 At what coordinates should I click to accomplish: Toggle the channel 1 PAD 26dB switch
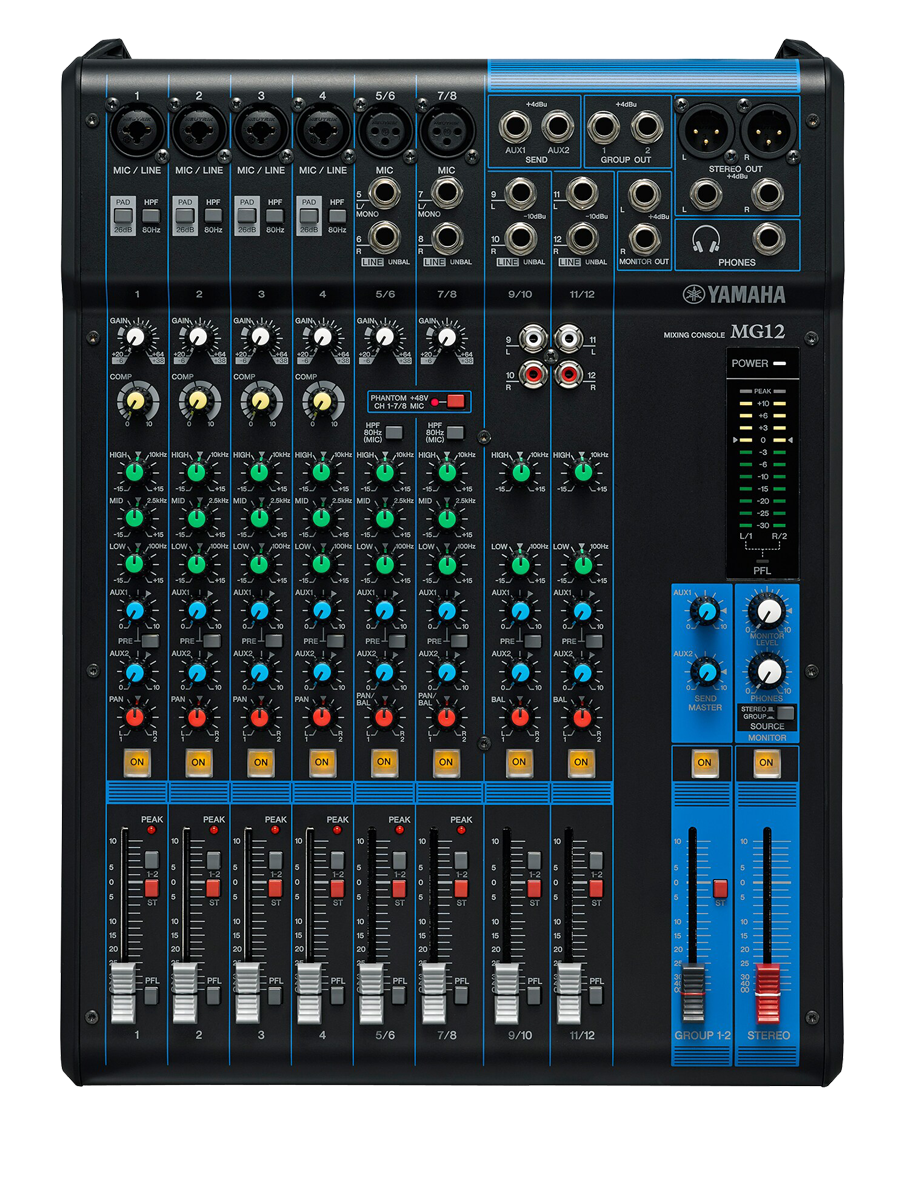point(123,216)
